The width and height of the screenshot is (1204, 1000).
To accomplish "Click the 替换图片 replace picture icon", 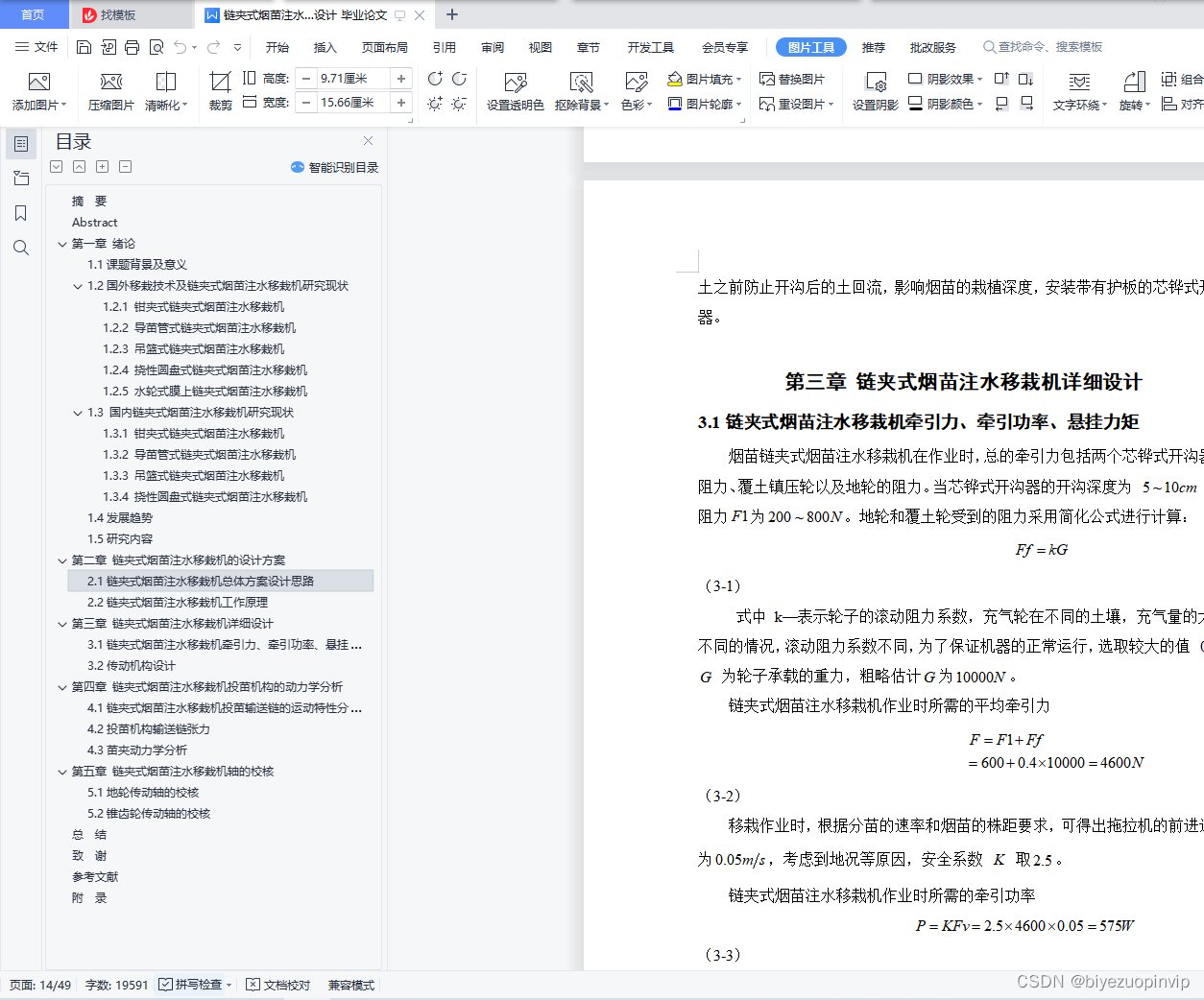I will [x=792, y=80].
